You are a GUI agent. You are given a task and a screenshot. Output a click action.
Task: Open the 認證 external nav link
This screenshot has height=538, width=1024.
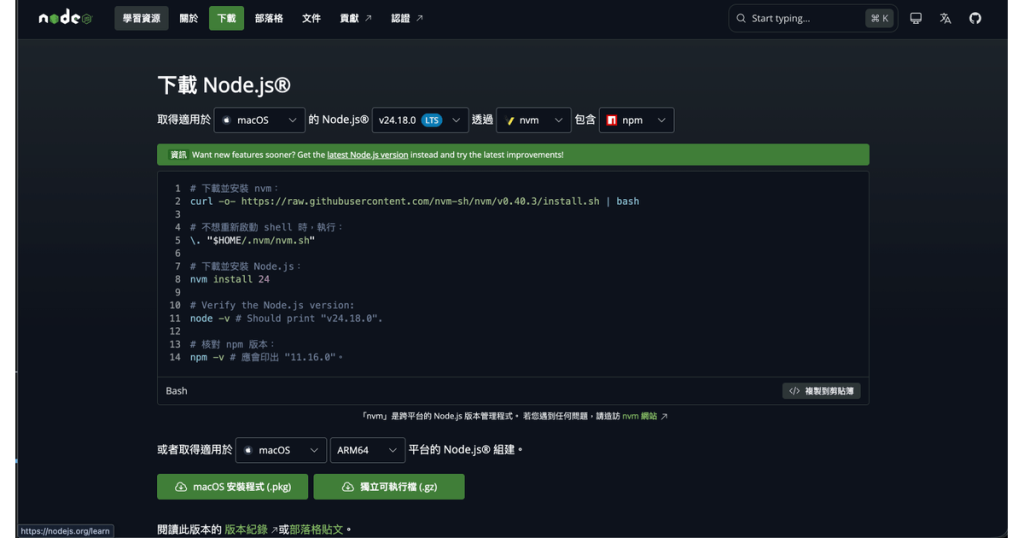click(x=407, y=18)
